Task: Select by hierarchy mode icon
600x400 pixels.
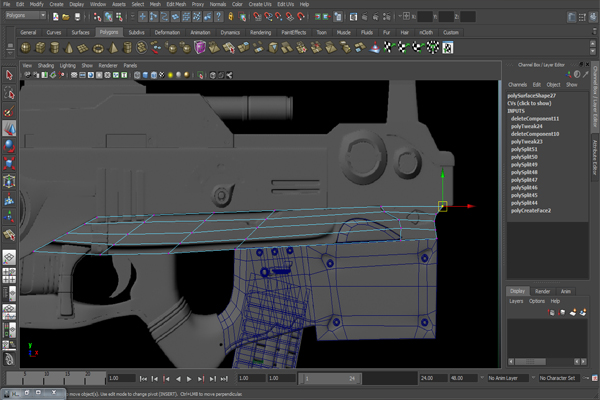Action: (97, 16)
